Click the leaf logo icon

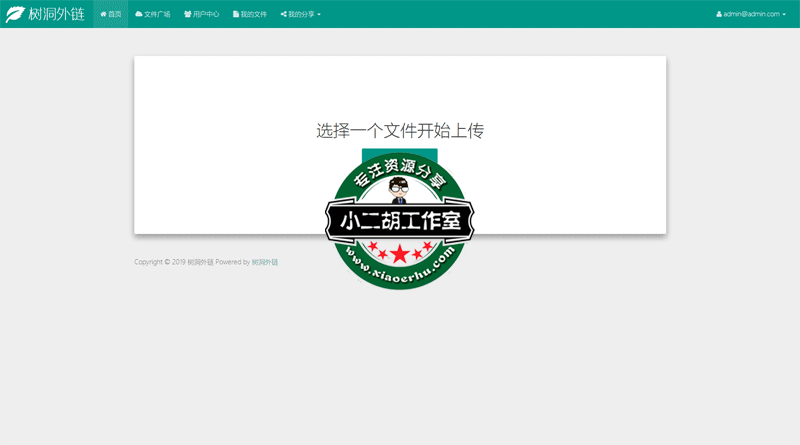[x=16, y=14]
